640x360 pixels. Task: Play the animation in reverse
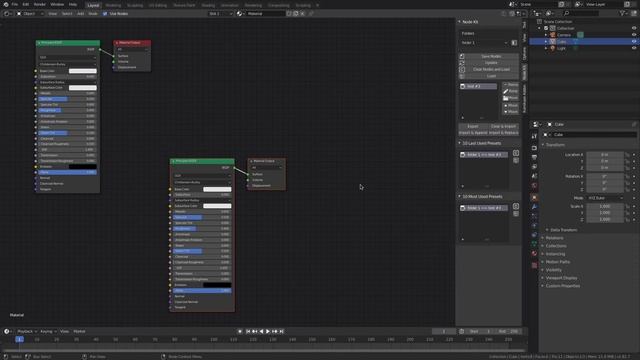[261, 331]
